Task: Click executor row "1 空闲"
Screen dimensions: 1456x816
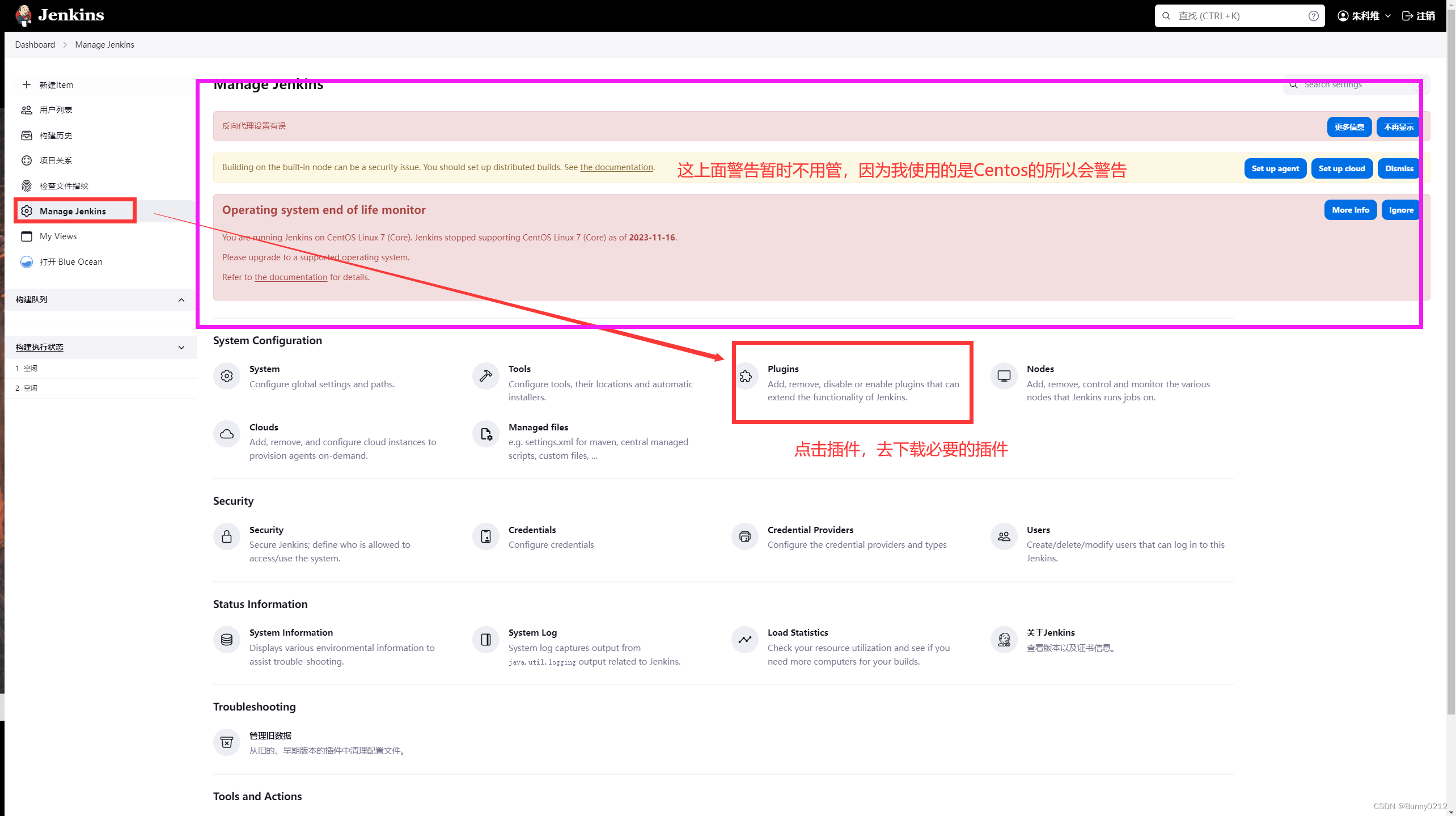Action: click(x=101, y=369)
